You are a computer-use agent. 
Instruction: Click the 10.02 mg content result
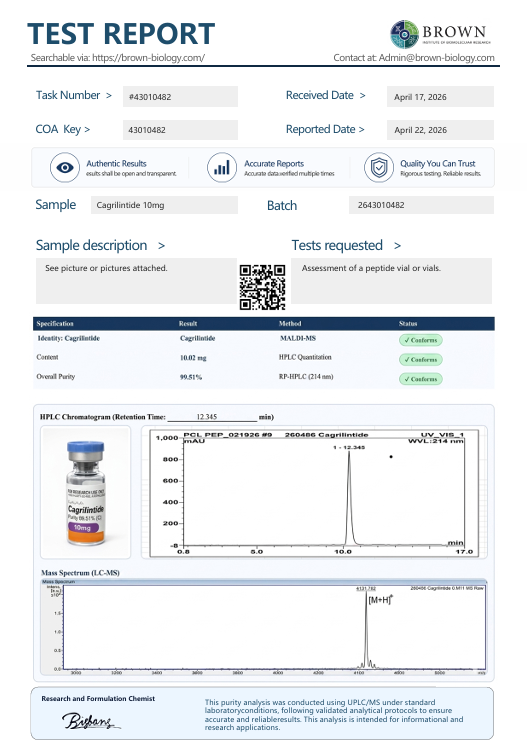click(193, 358)
